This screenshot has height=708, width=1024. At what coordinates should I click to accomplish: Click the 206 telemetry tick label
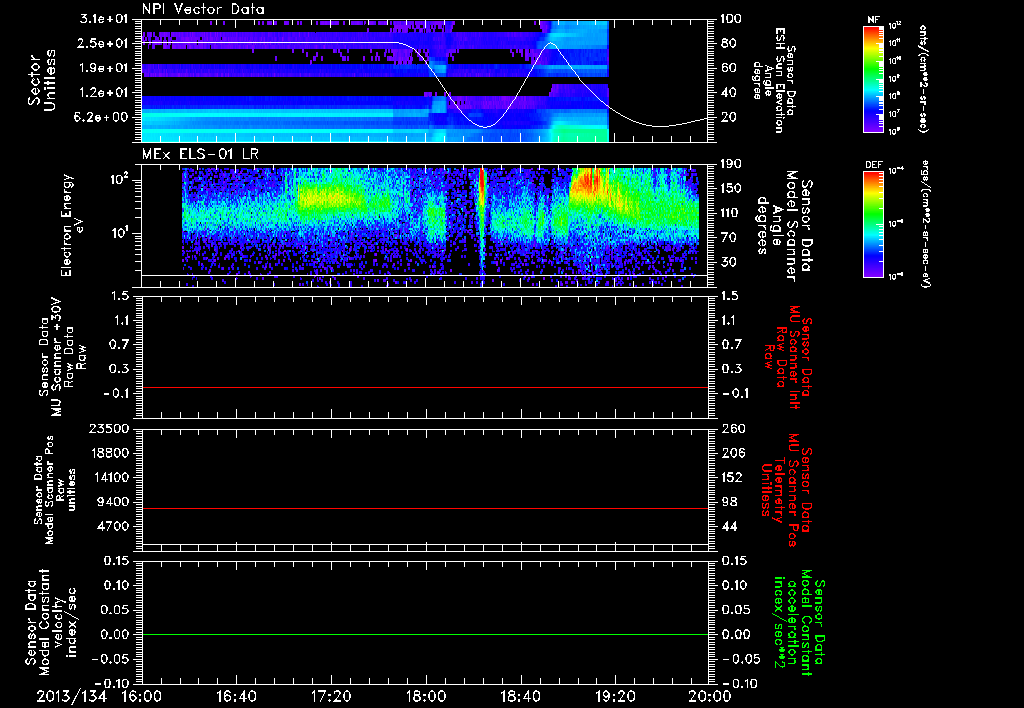tap(731, 453)
